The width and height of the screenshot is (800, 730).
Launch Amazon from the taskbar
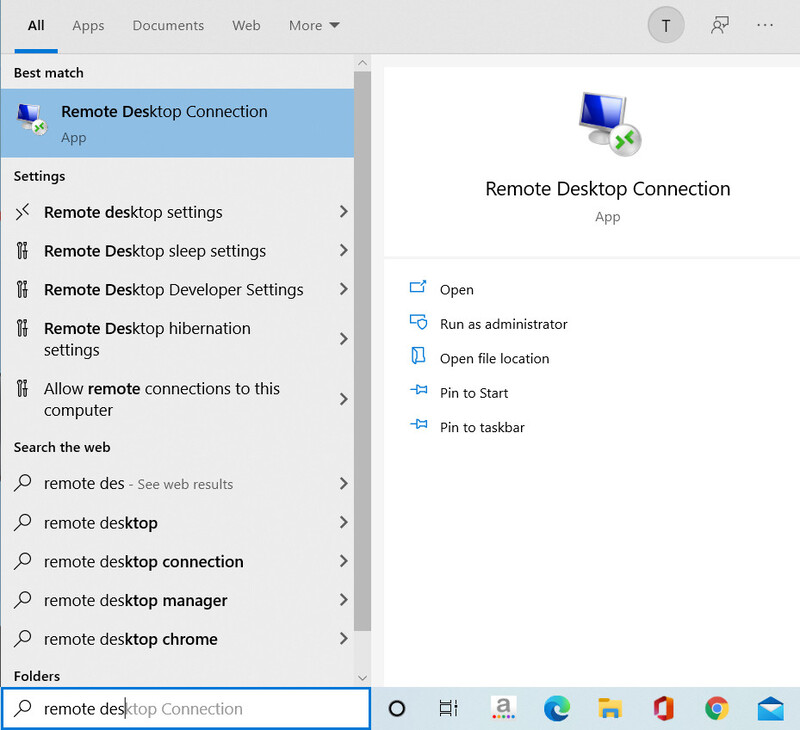coord(504,708)
